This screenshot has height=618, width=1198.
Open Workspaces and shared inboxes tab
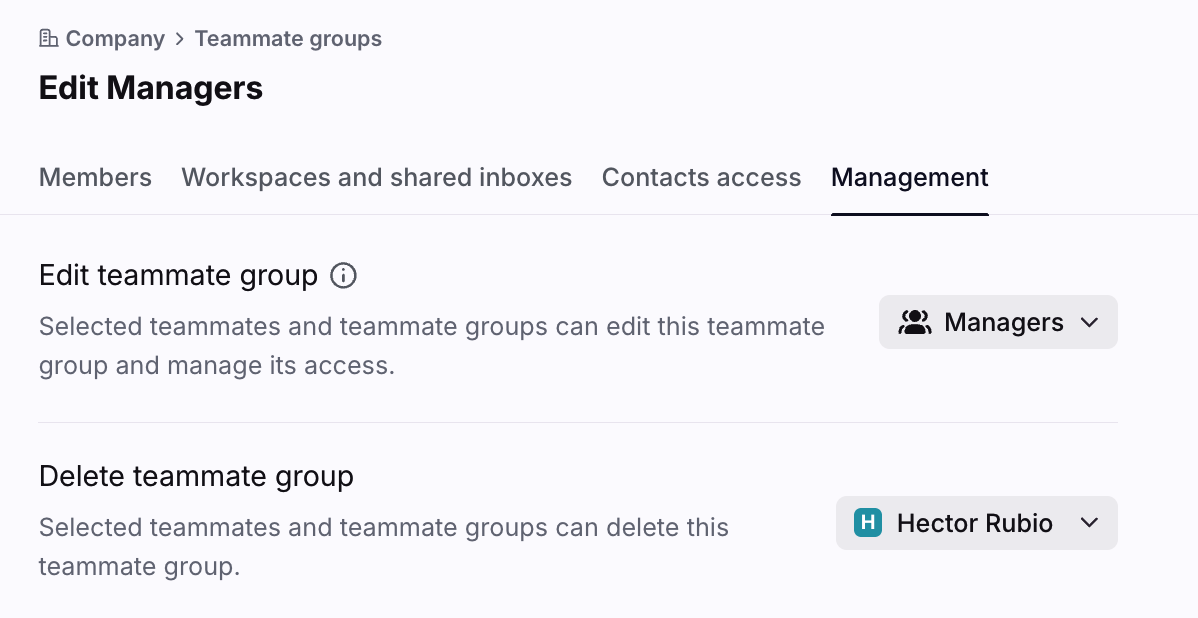click(376, 178)
